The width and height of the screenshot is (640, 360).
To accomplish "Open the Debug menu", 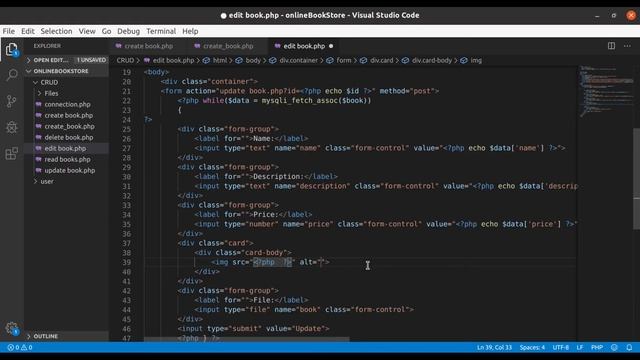I will (x=128, y=31).
